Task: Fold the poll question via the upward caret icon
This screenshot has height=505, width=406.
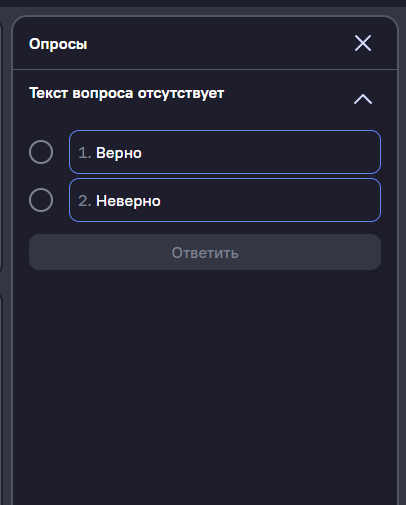Action: click(363, 99)
